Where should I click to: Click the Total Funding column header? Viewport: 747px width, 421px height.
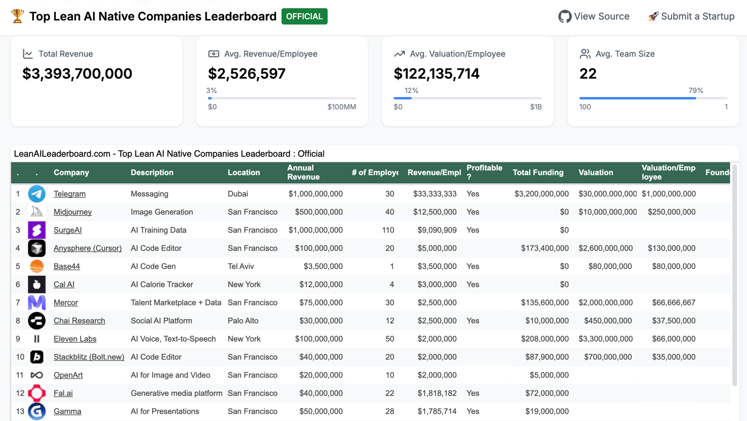tap(538, 172)
